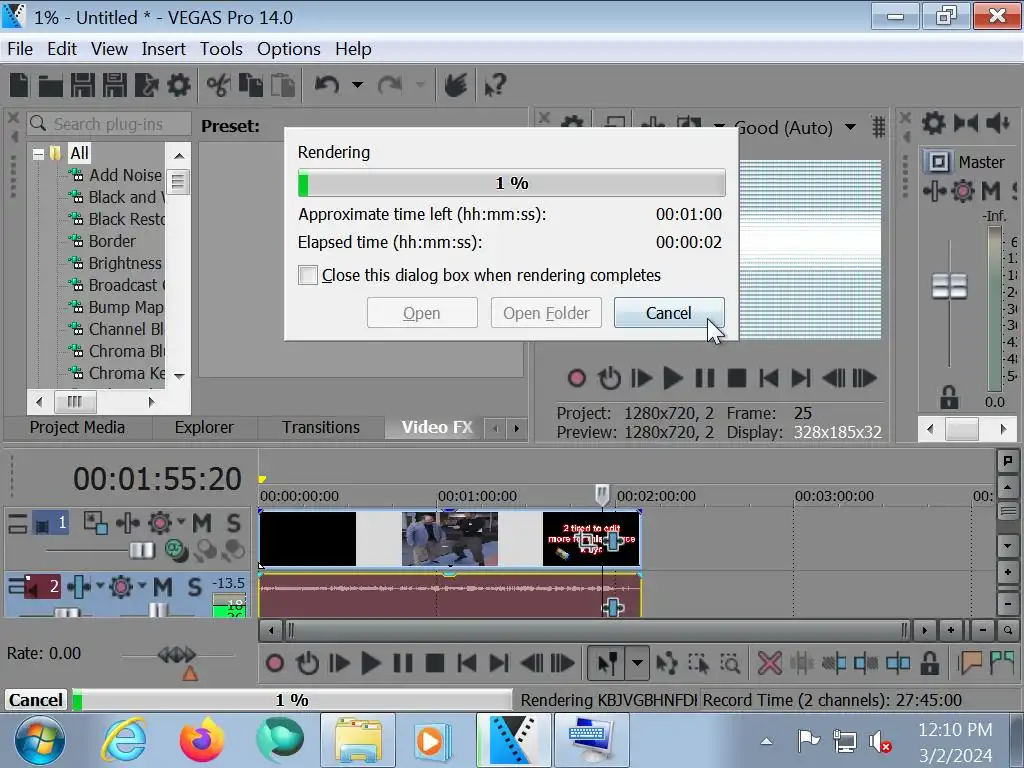Toggle the Master fader lock icon
The image size is (1024, 768).
point(949,396)
